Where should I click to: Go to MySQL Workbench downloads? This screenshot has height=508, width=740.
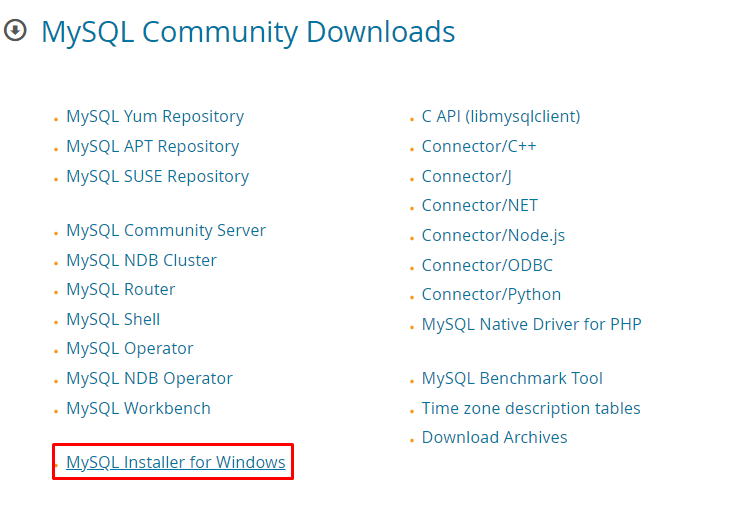[138, 408]
